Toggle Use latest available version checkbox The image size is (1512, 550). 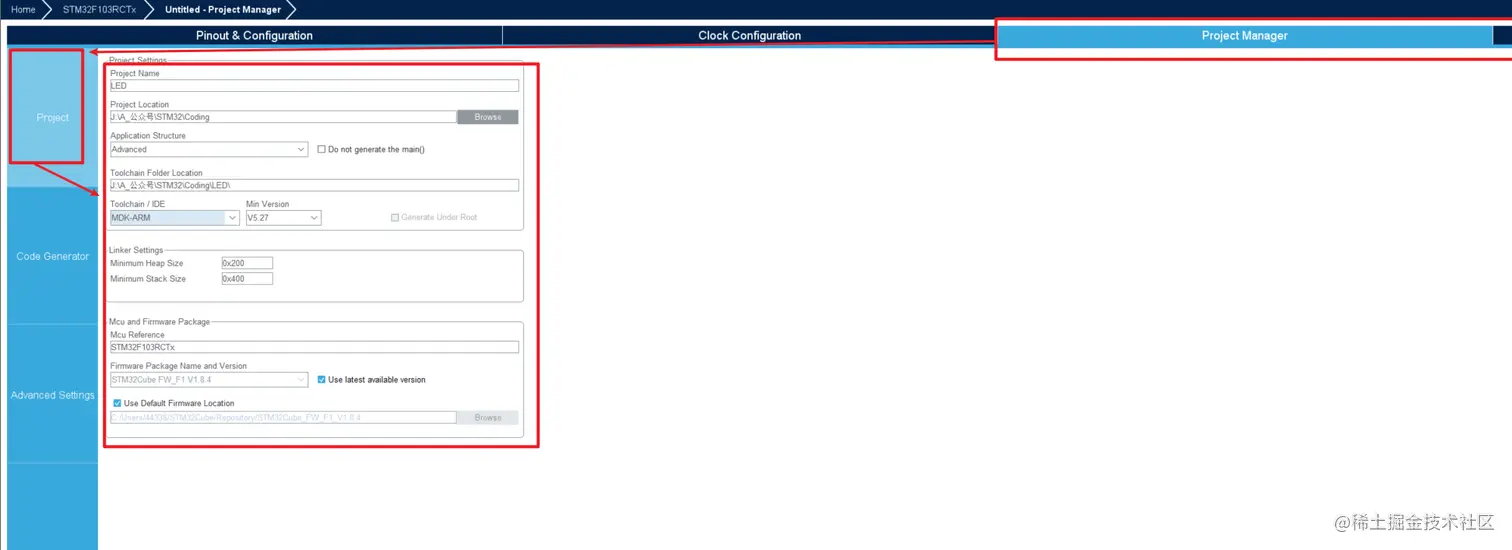[321, 380]
